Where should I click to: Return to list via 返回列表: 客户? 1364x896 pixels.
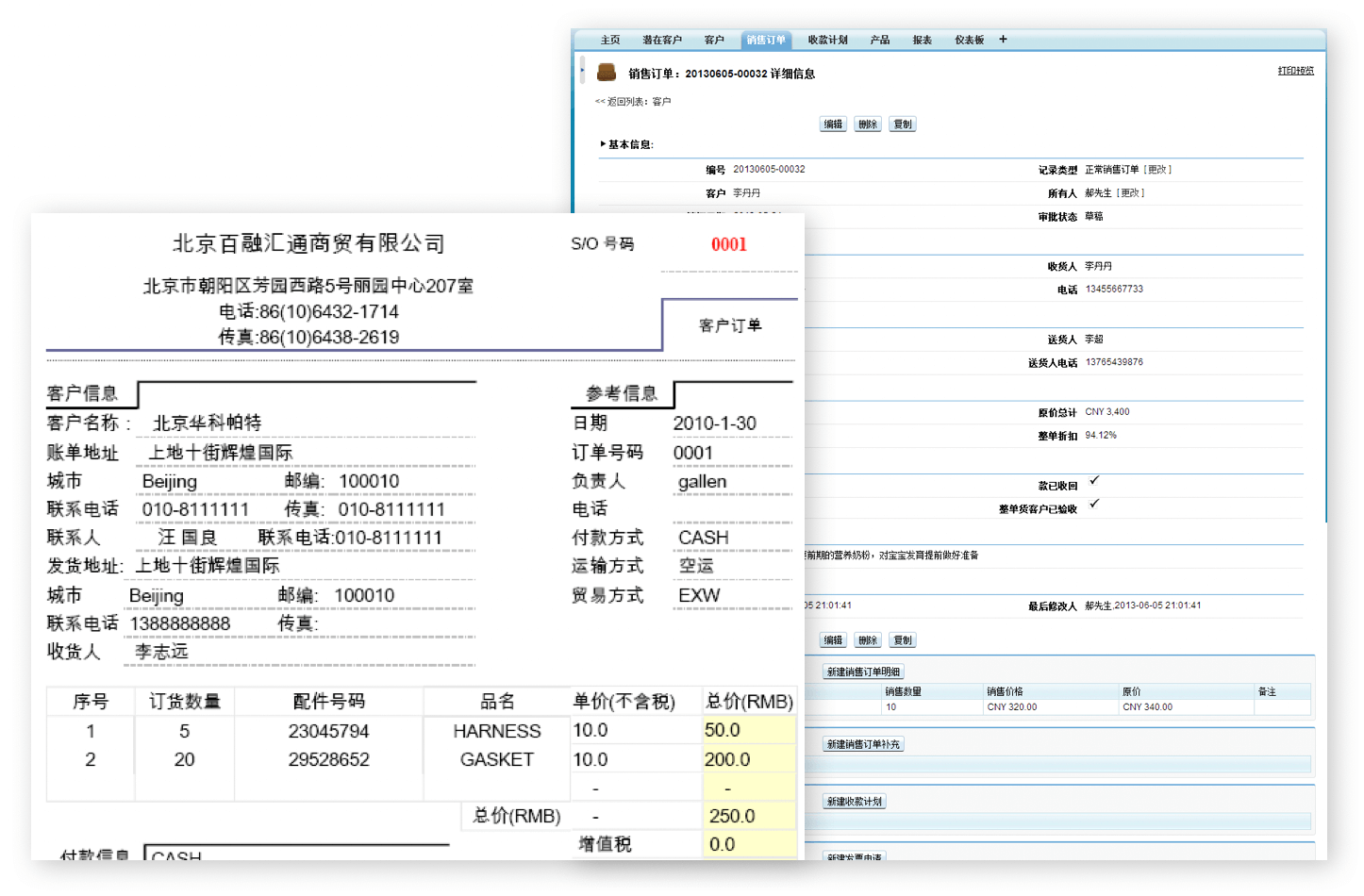633,101
